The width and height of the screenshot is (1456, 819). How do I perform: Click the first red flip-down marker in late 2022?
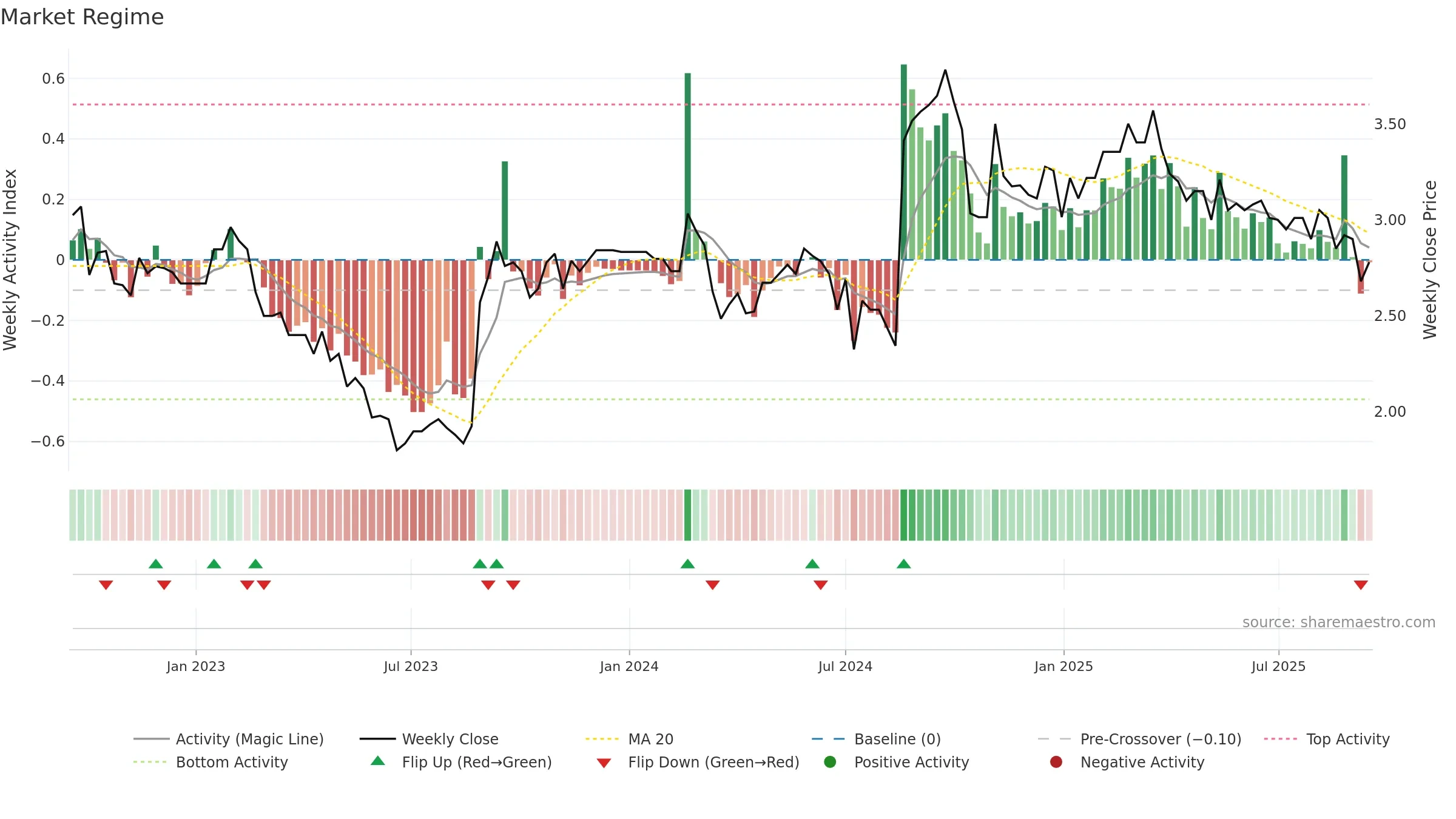click(106, 585)
